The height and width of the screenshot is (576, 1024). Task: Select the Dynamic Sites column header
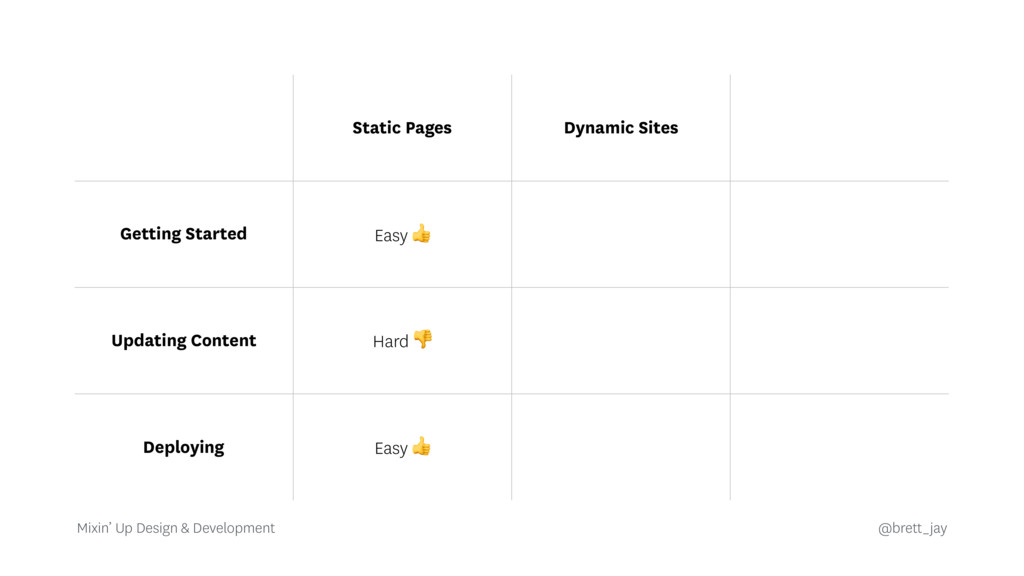pyautogui.click(x=621, y=128)
